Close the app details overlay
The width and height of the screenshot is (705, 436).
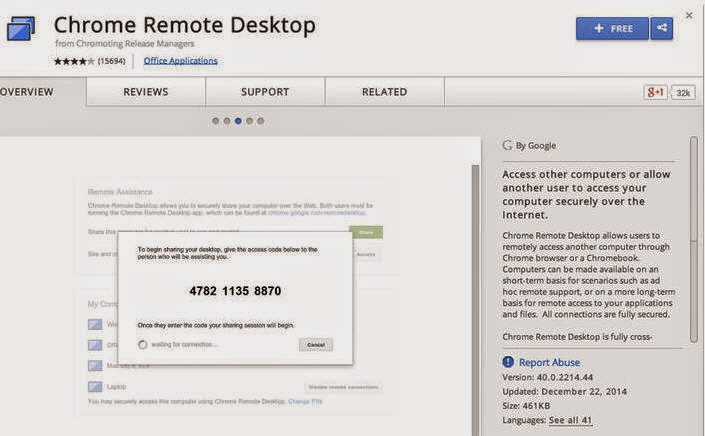point(689,15)
